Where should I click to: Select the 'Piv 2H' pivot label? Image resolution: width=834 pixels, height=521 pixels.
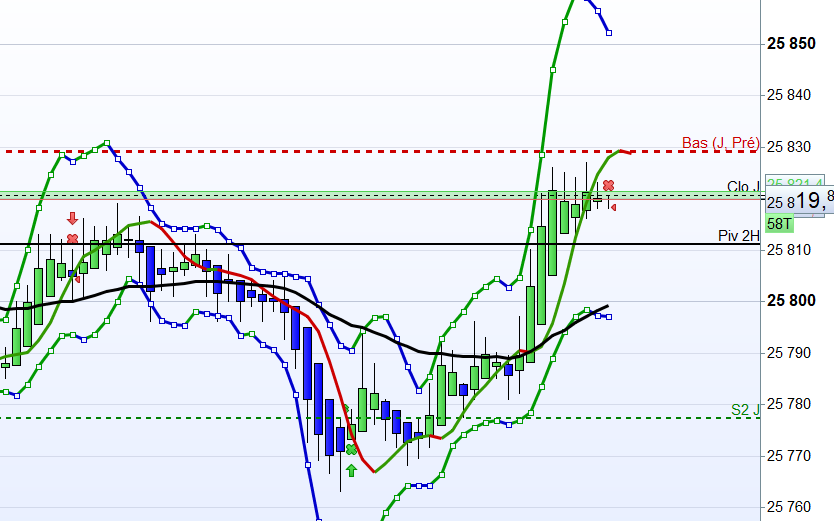tap(739, 236)
